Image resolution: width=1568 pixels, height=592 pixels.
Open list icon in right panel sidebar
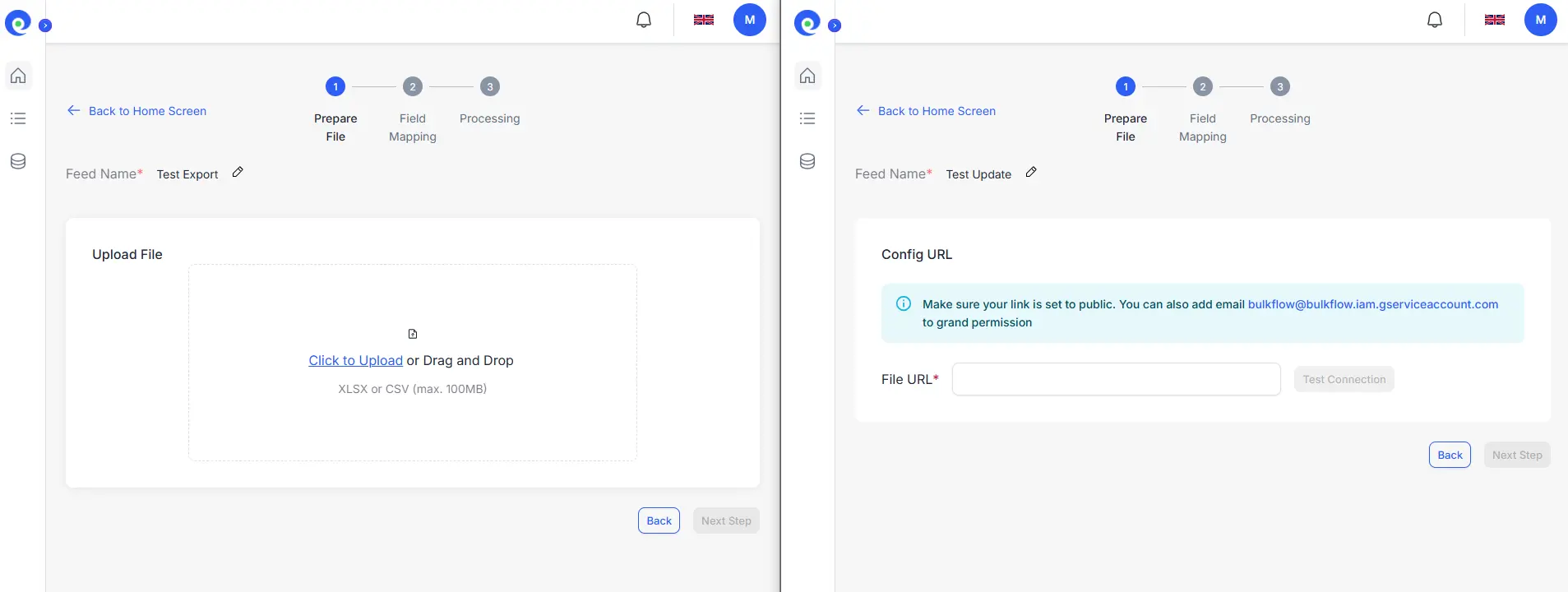(807, 118)
